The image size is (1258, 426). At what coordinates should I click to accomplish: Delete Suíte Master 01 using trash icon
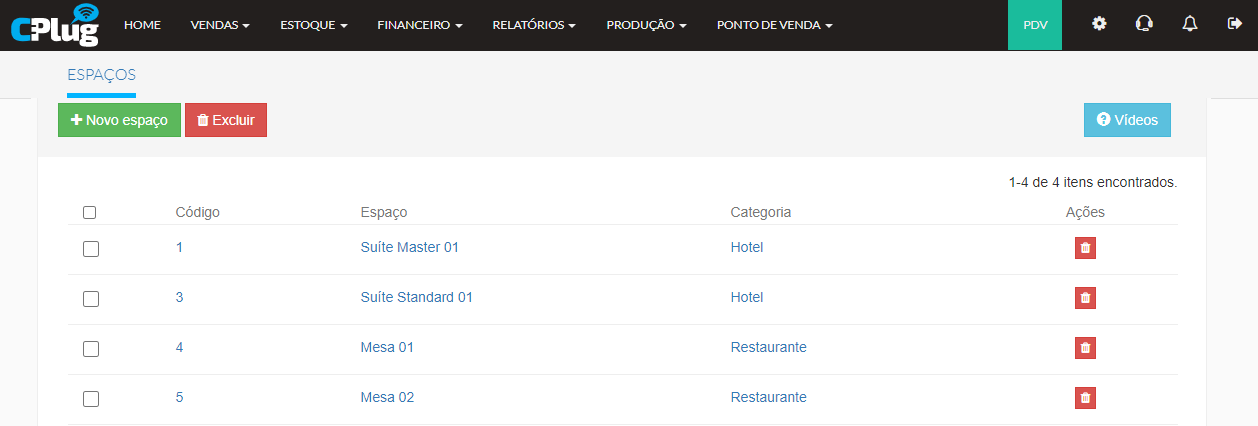(1085, 248)
